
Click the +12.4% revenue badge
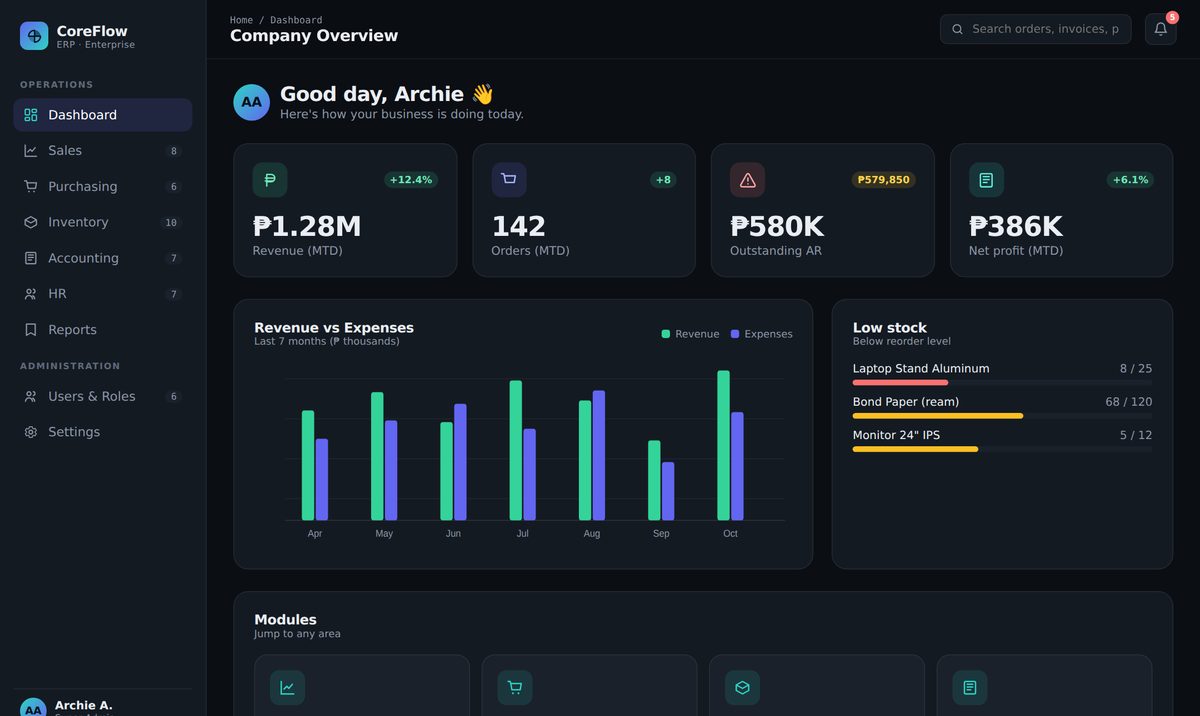[411, 180]
